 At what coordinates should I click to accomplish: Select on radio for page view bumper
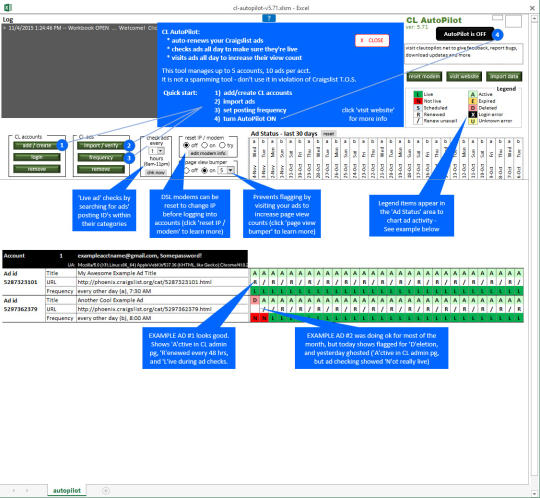[205, 170]
